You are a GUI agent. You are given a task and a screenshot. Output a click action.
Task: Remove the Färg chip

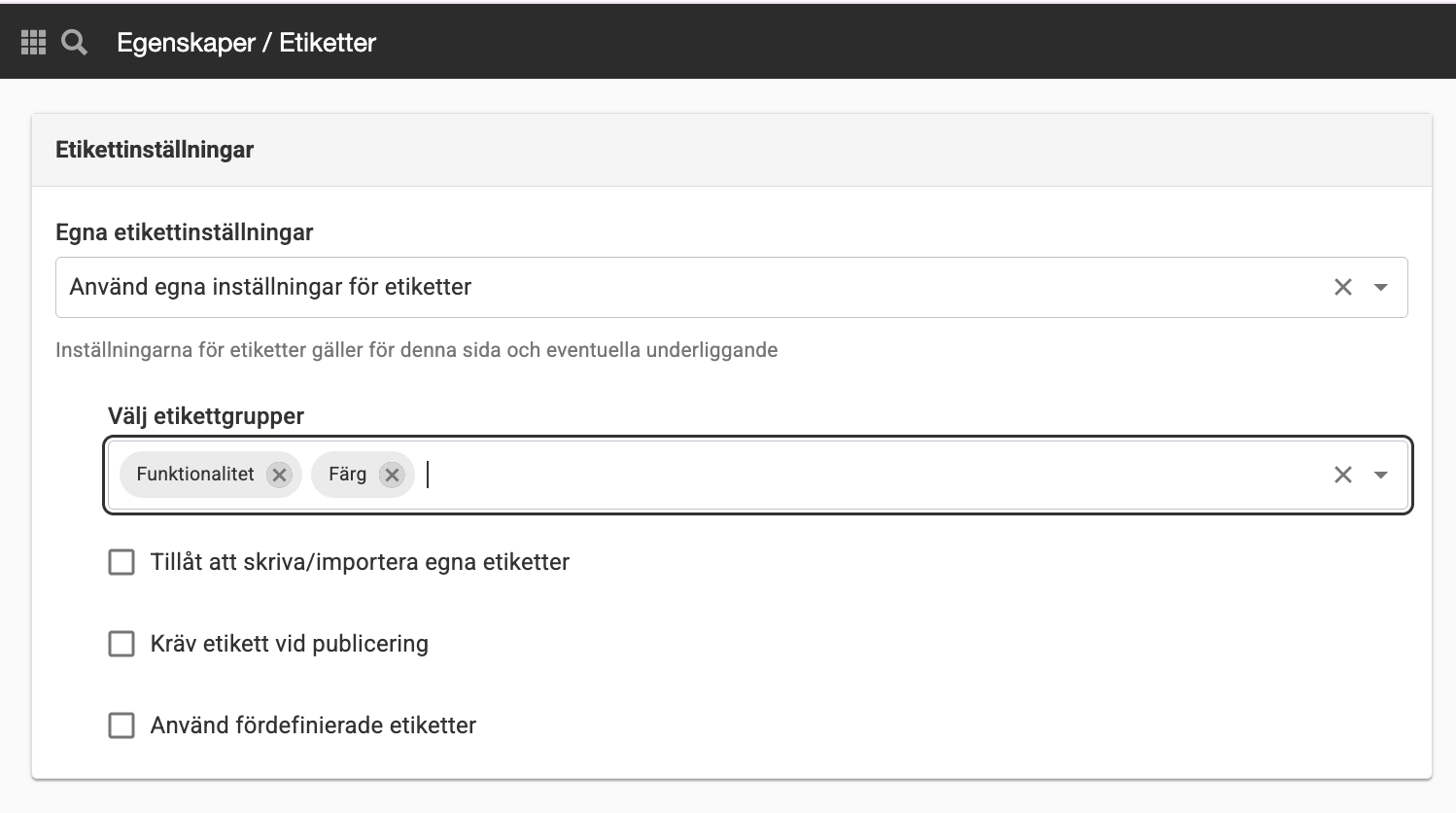point(392,475)
